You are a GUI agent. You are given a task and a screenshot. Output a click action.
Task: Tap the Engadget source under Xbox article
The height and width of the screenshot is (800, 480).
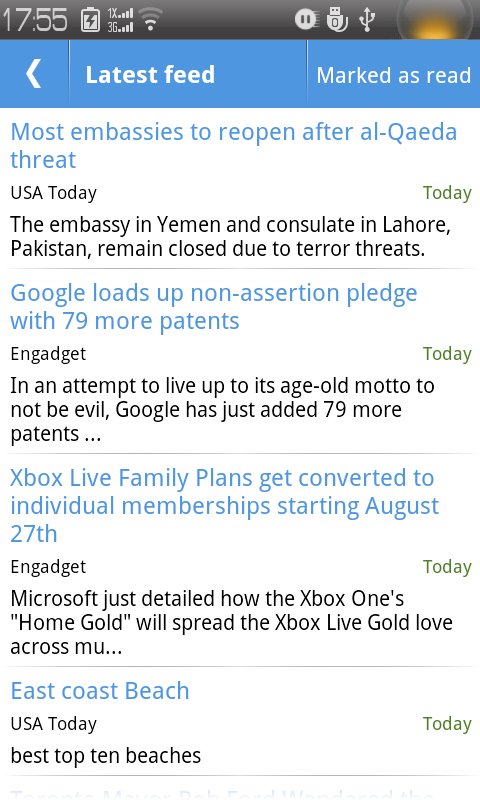pos(48,567)
